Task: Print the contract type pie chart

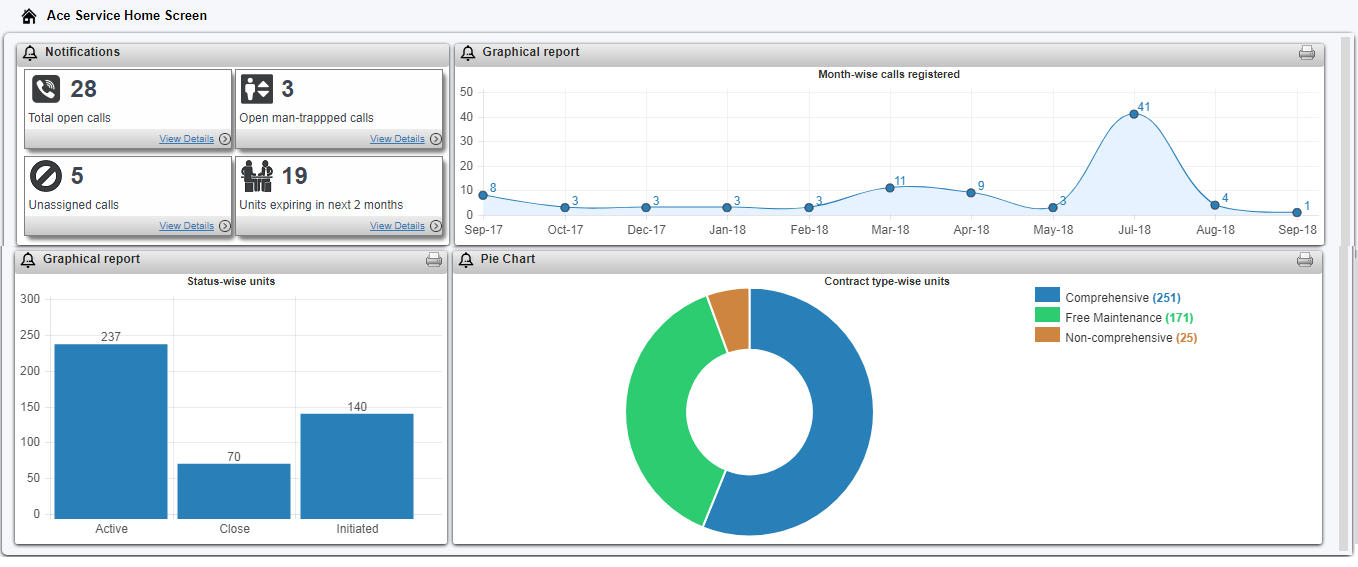Action: (x=1304, y=260)
